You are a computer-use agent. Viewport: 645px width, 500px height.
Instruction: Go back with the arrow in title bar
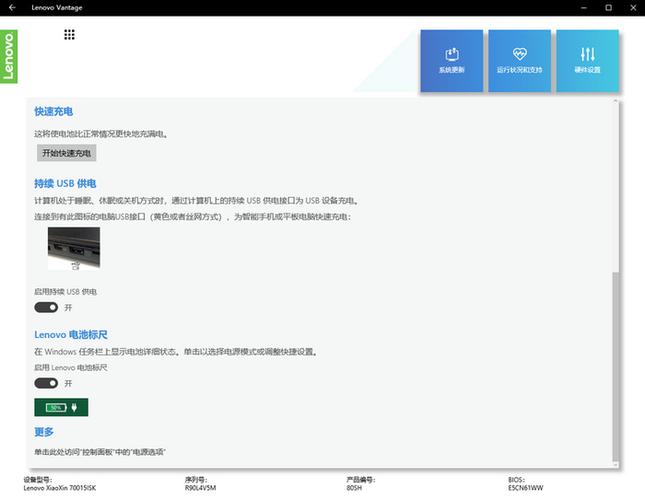click(12, 7)
